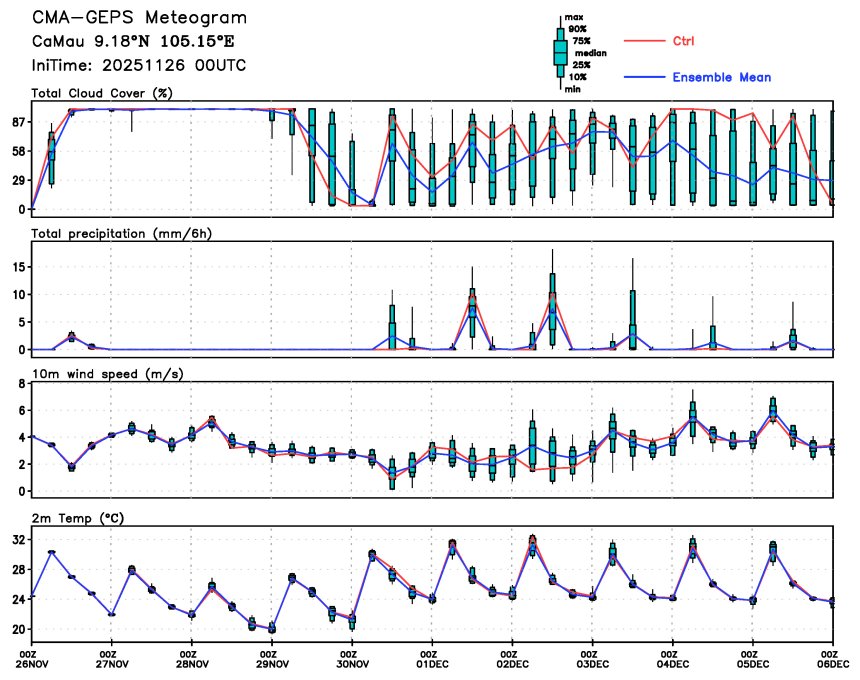Viewport: 860px width, 680px height.
Task: Click the 00Z 05DEC time axis label
Action: click(752, 659)
